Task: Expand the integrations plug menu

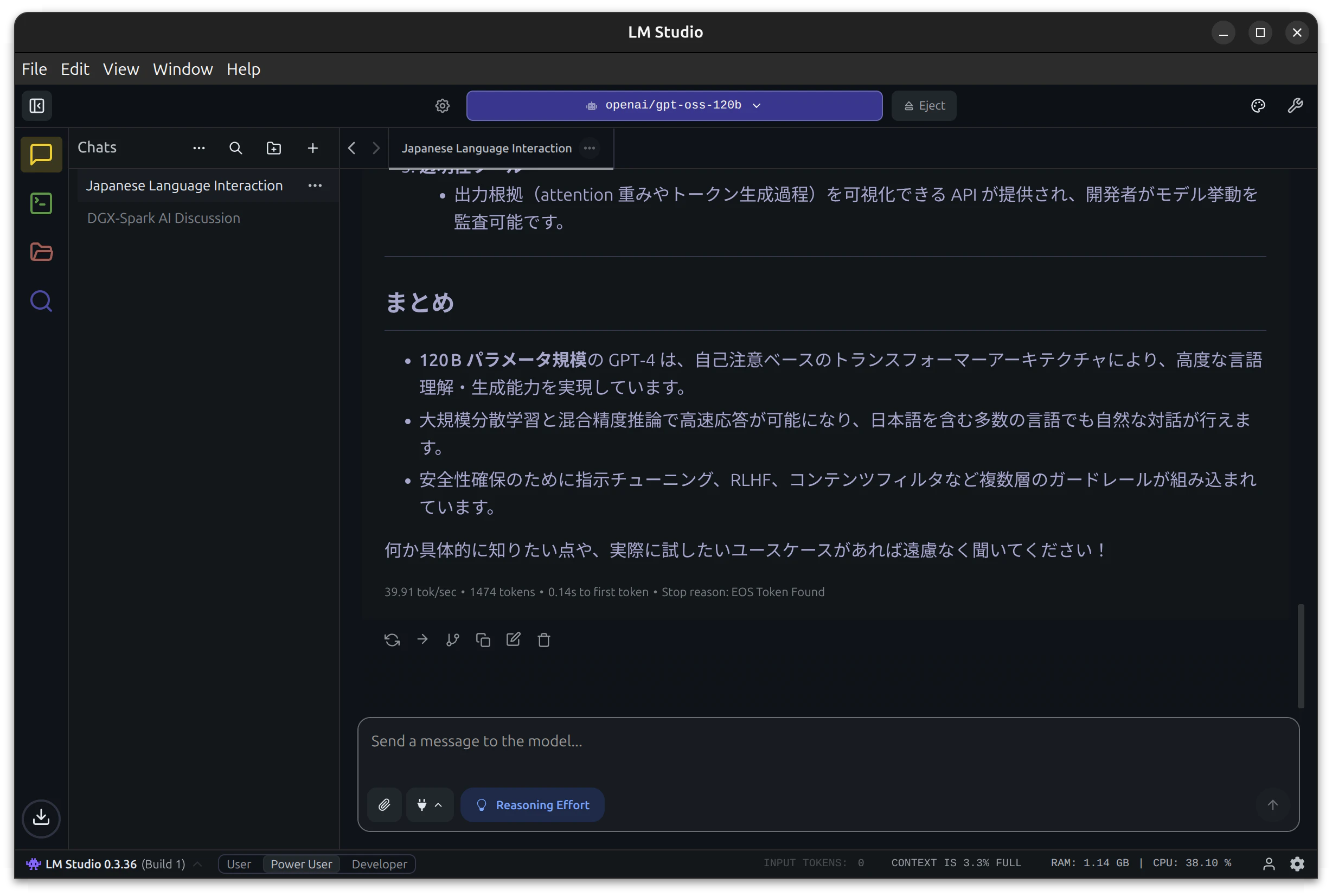Action: point(430,805)
